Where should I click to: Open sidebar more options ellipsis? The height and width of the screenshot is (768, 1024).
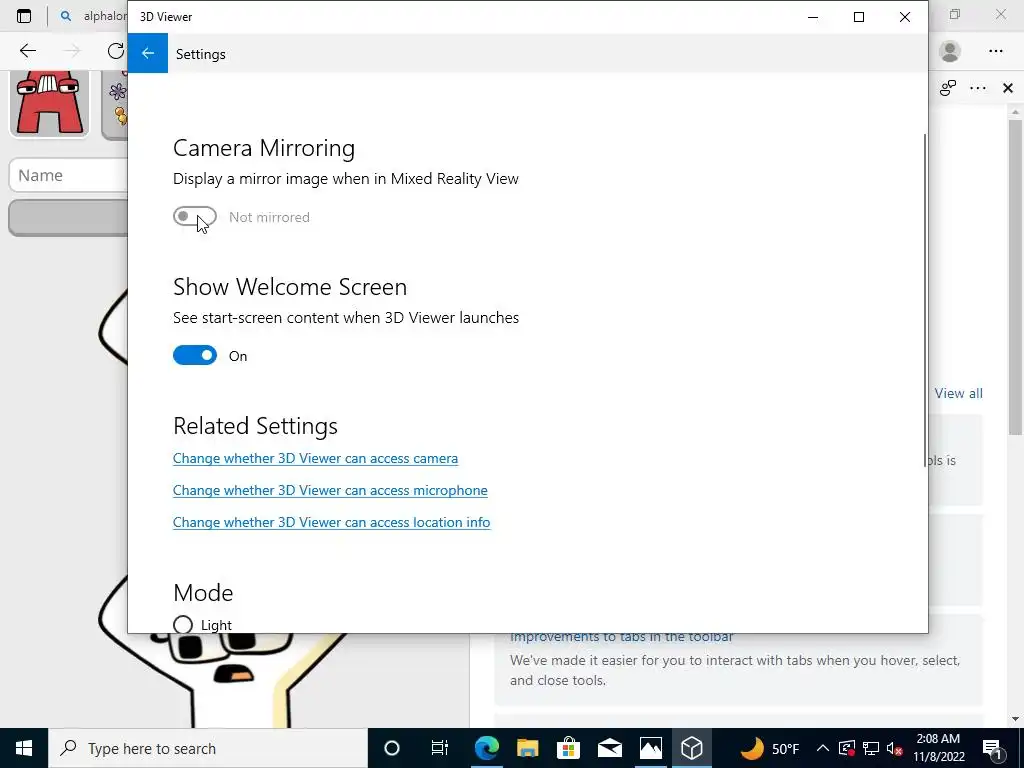click(x=978, y=88)
